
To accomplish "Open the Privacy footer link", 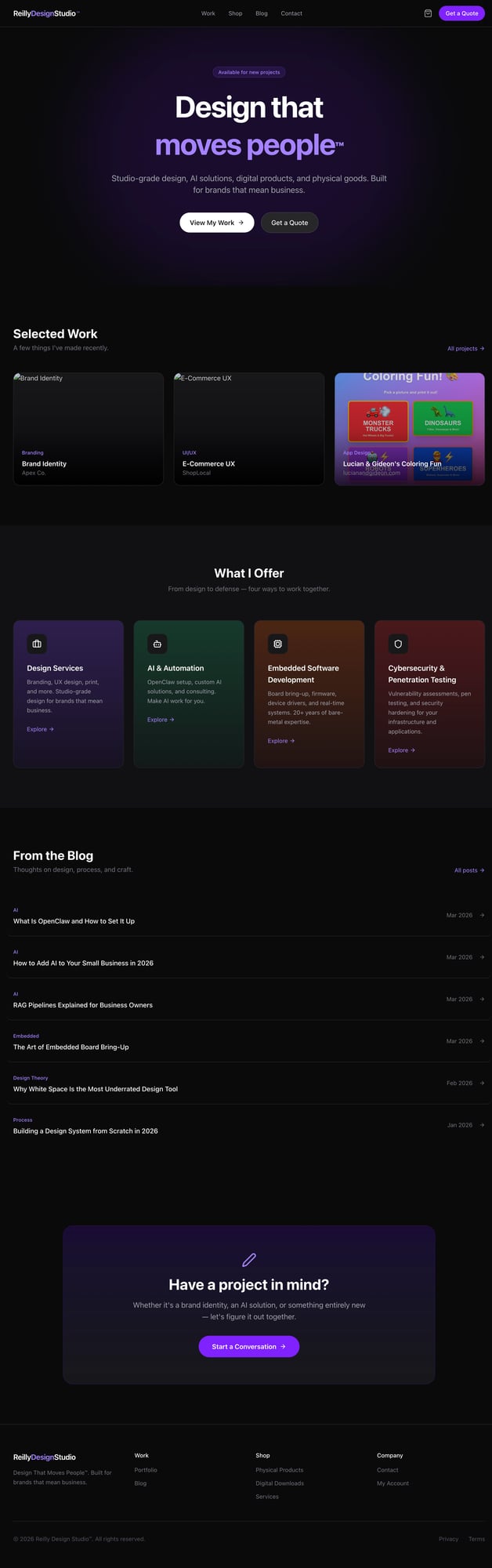I will (448, 1539).
